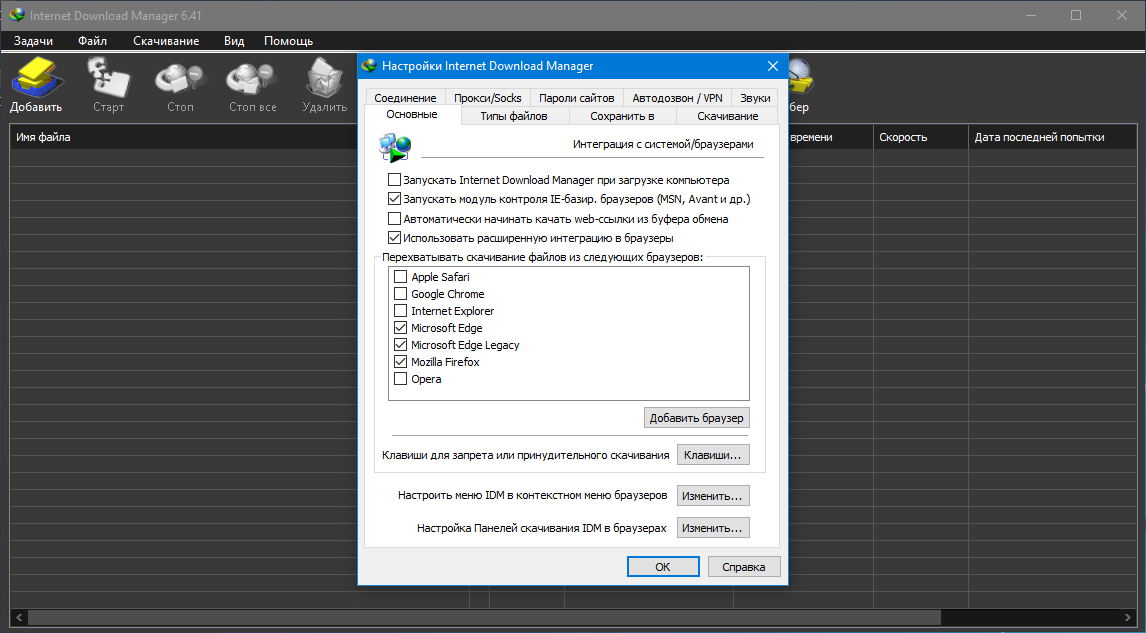Screen dimensions: 1146x633
Task: Check the Google Chrome browser capture box
Action: (x=401, y=293)
